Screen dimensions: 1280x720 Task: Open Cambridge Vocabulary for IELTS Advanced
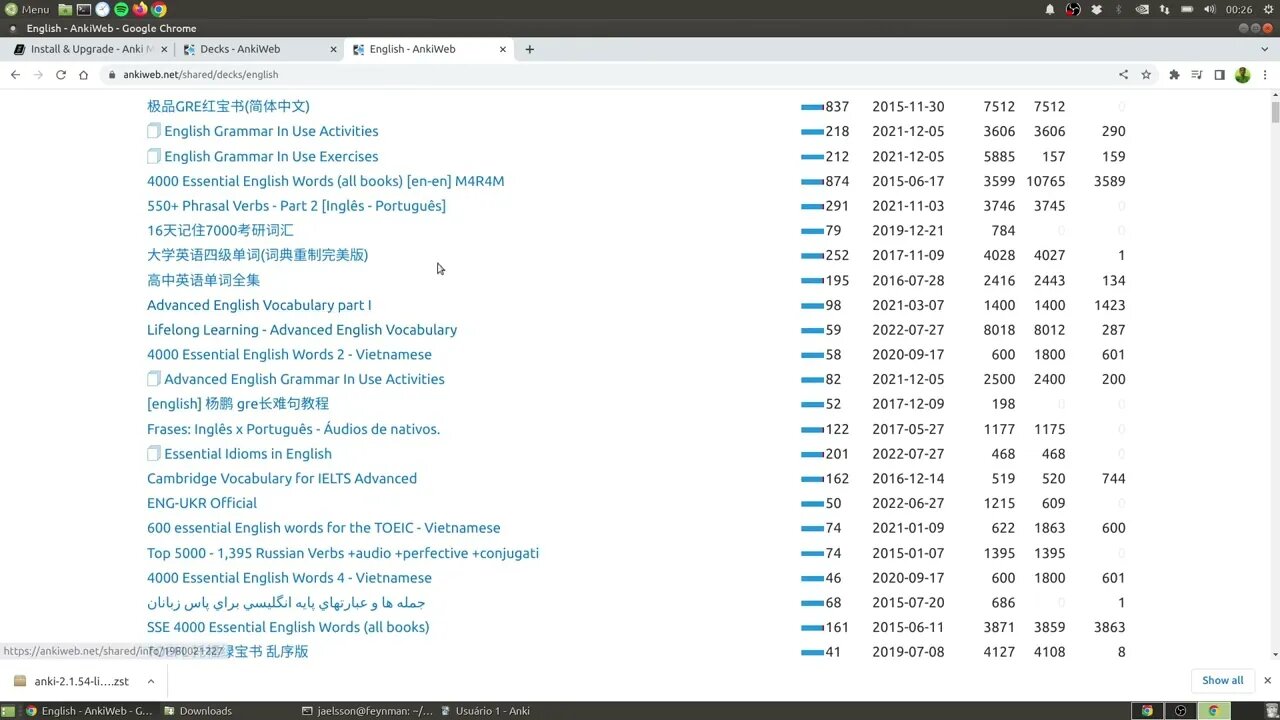[282, 478]
